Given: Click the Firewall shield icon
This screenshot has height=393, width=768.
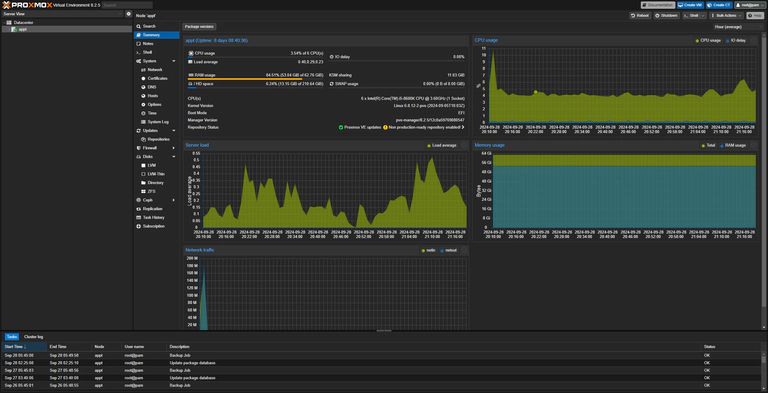Looking at the screenshot, I should [x=139, y=148].
